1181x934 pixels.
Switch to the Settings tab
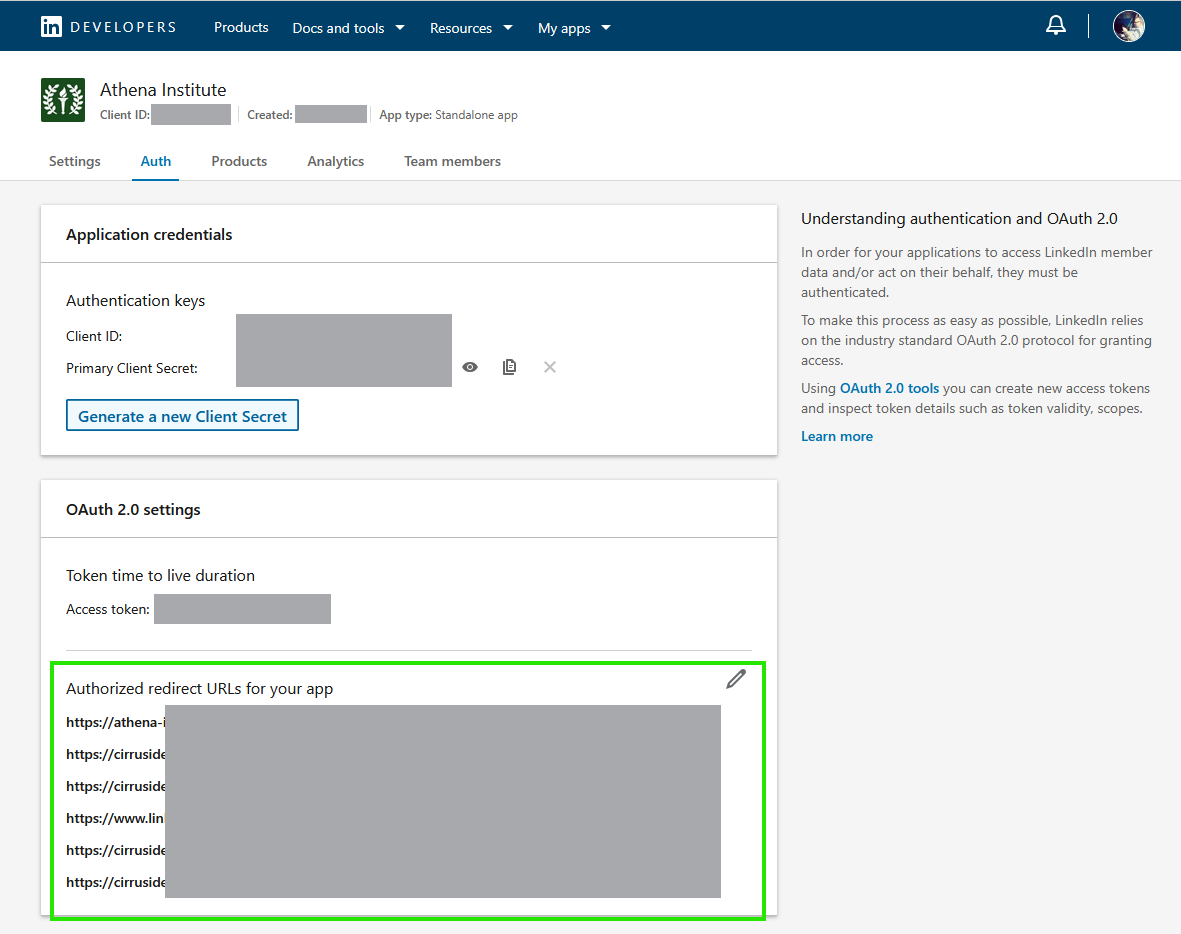75,161
